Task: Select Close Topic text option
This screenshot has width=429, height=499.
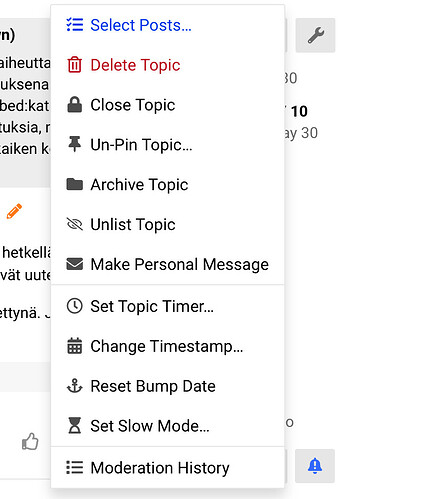Action: [133, 105]
